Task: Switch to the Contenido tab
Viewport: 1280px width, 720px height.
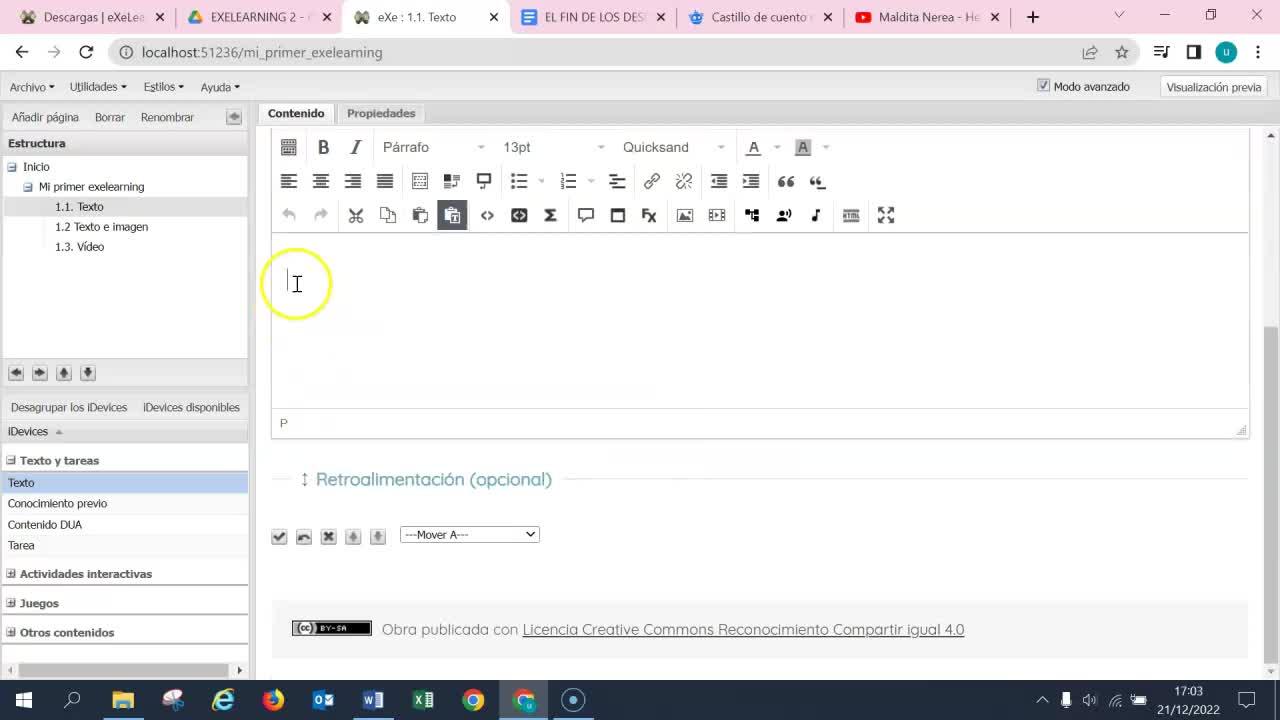Action: (x=296, y=113)
